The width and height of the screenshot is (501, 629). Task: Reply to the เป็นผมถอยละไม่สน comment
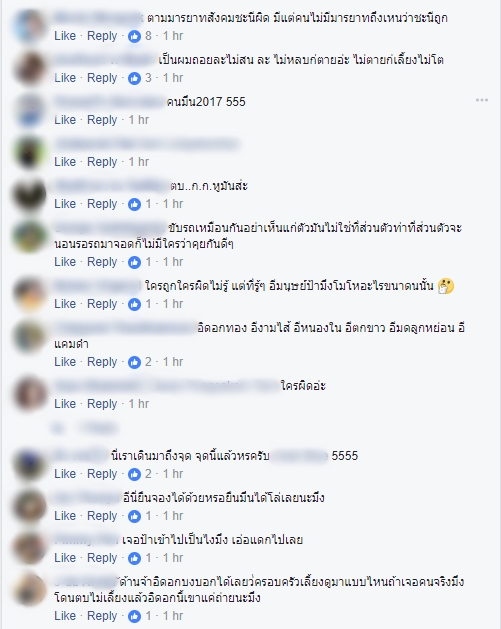pyautogui.click(x=102, y=77)
